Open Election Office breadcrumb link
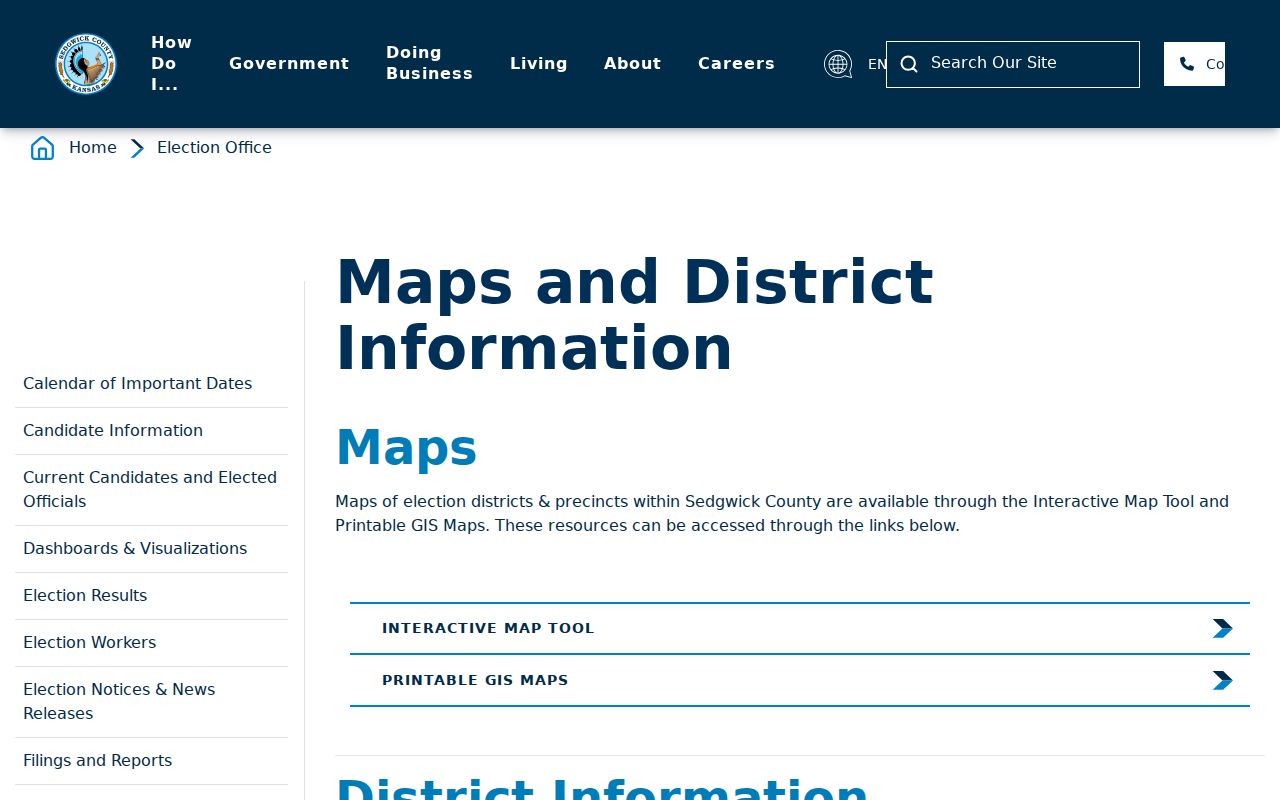1280x800 pixels. [214, 147]
